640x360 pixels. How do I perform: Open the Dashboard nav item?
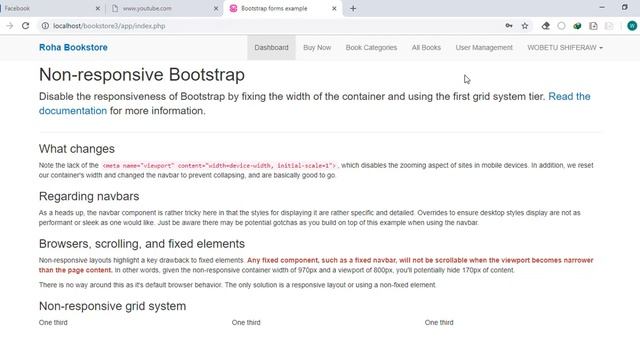(271, 47)
